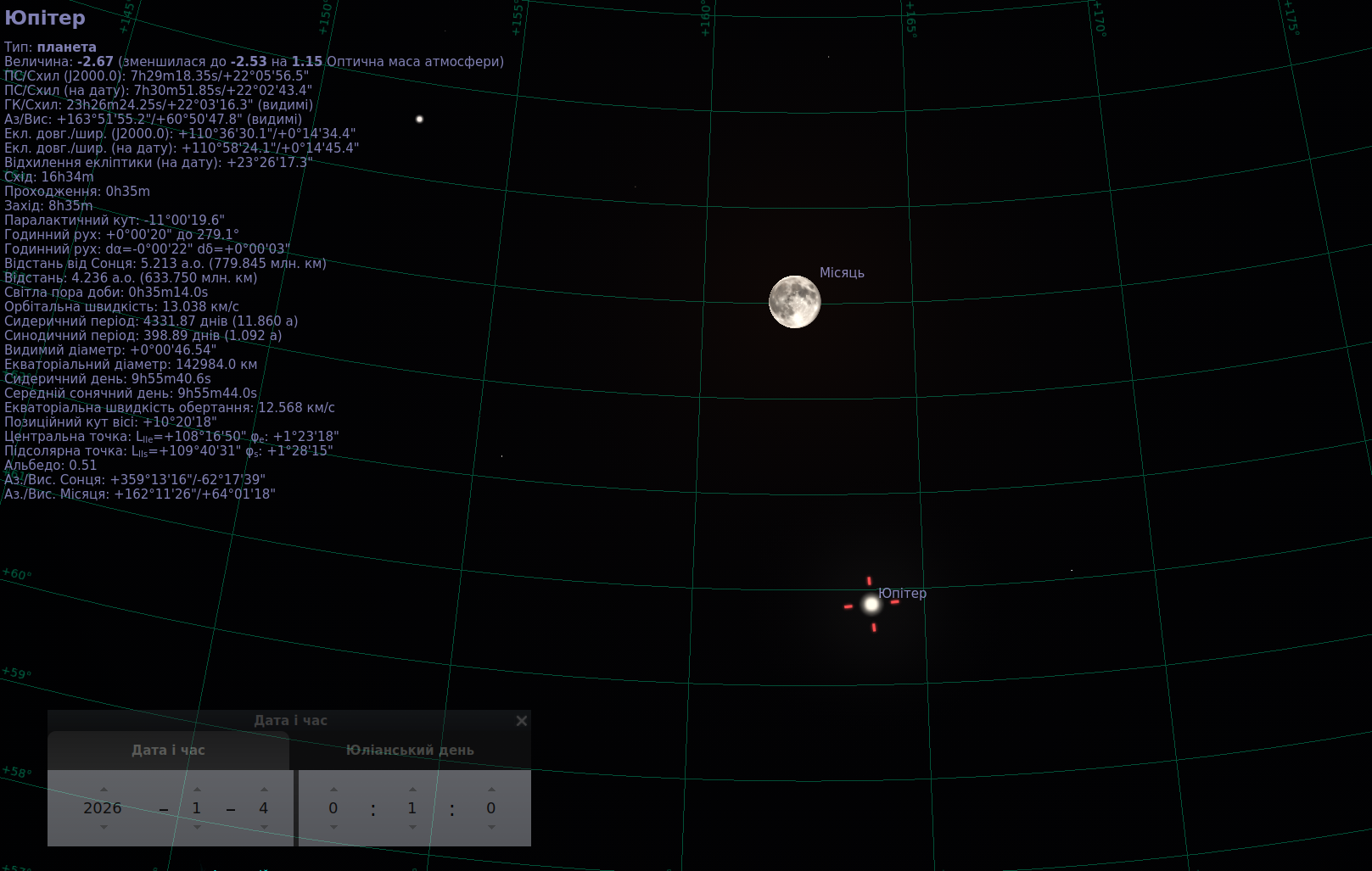The height and width of the screenshot is (871, 1372).
Task: Select the bright star at upper left
Action: [x=419, y=119]
